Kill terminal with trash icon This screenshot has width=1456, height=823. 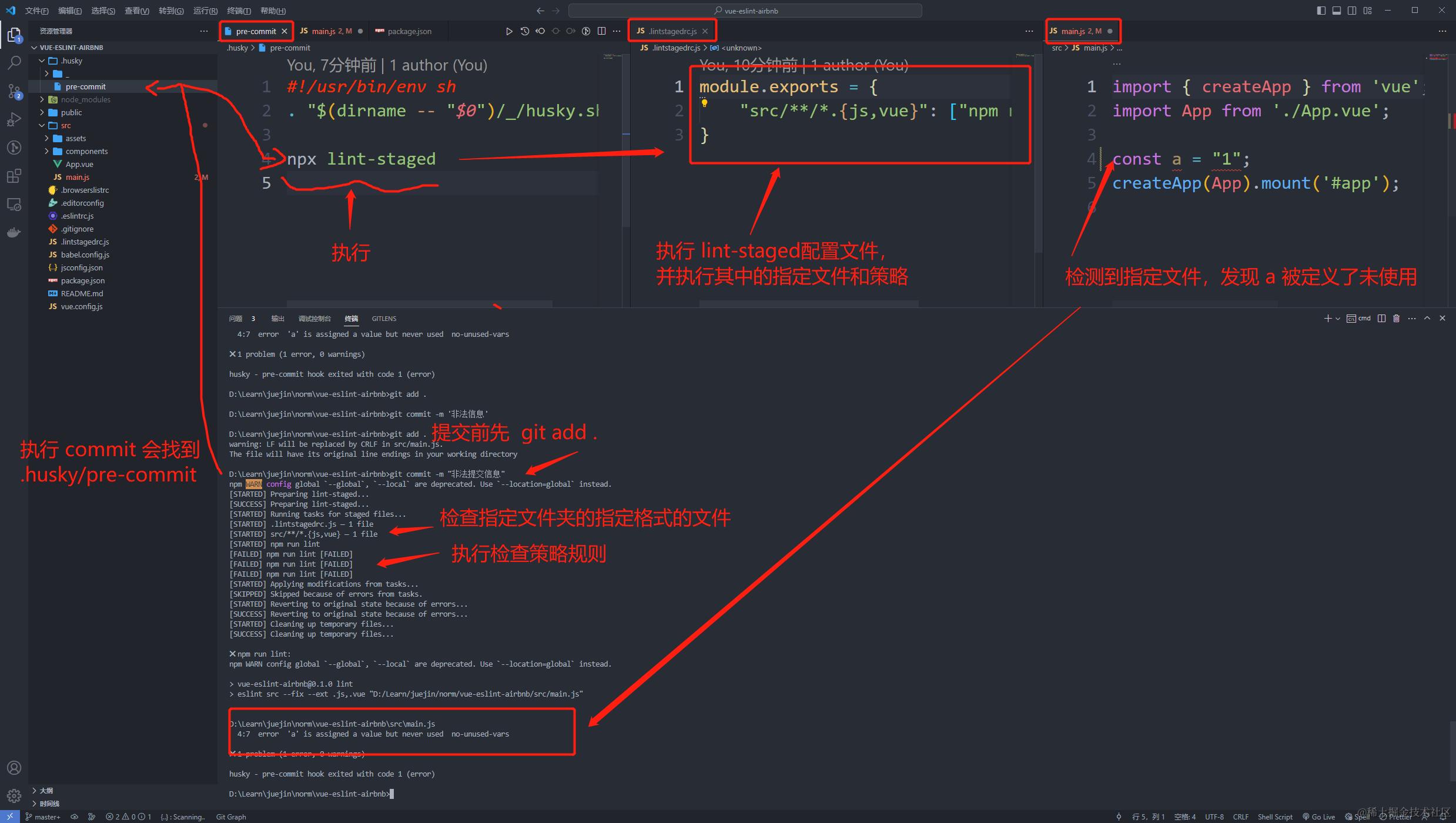coord(1396,318)
